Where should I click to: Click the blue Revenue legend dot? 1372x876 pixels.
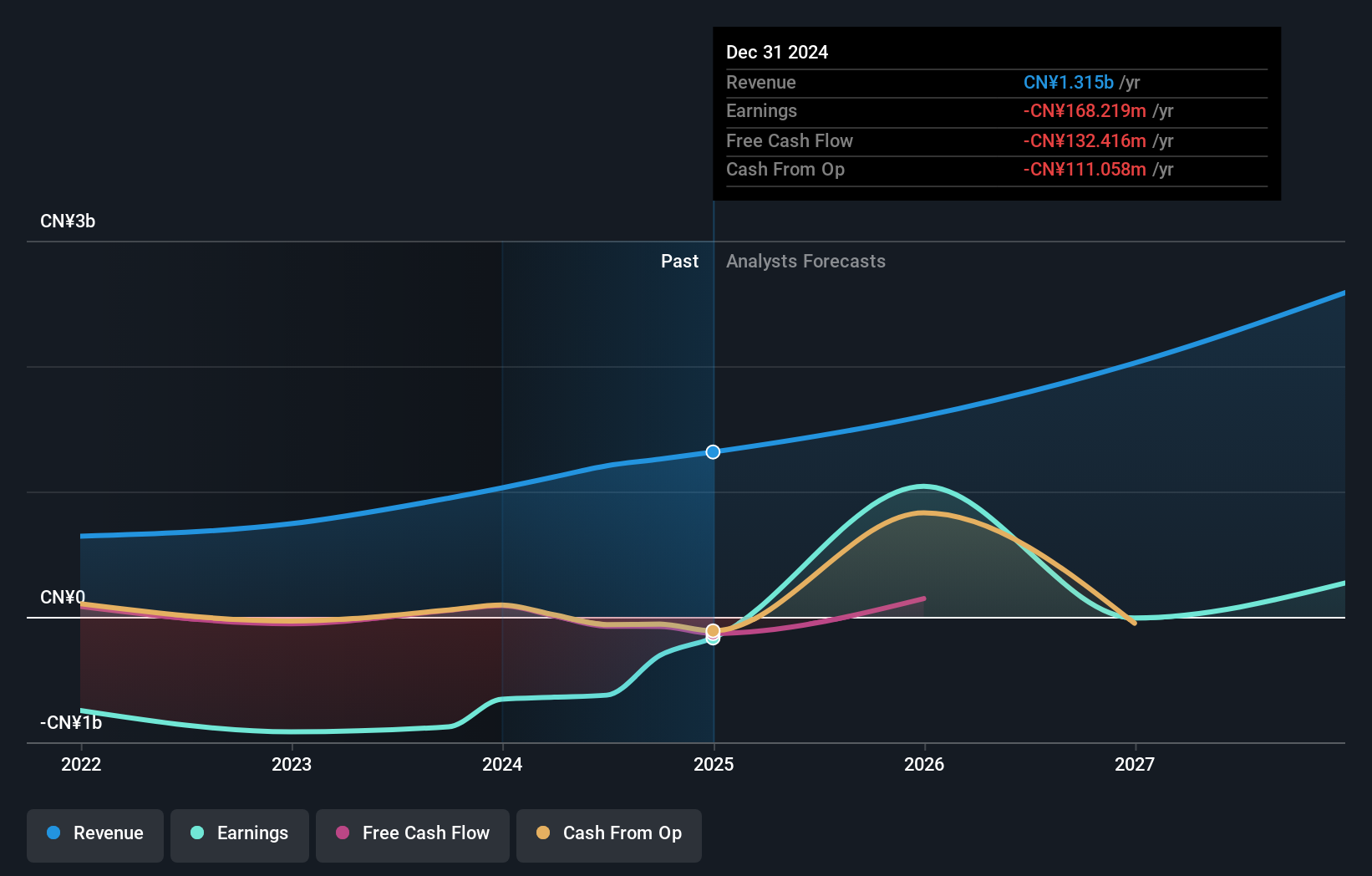pos(53,833)
